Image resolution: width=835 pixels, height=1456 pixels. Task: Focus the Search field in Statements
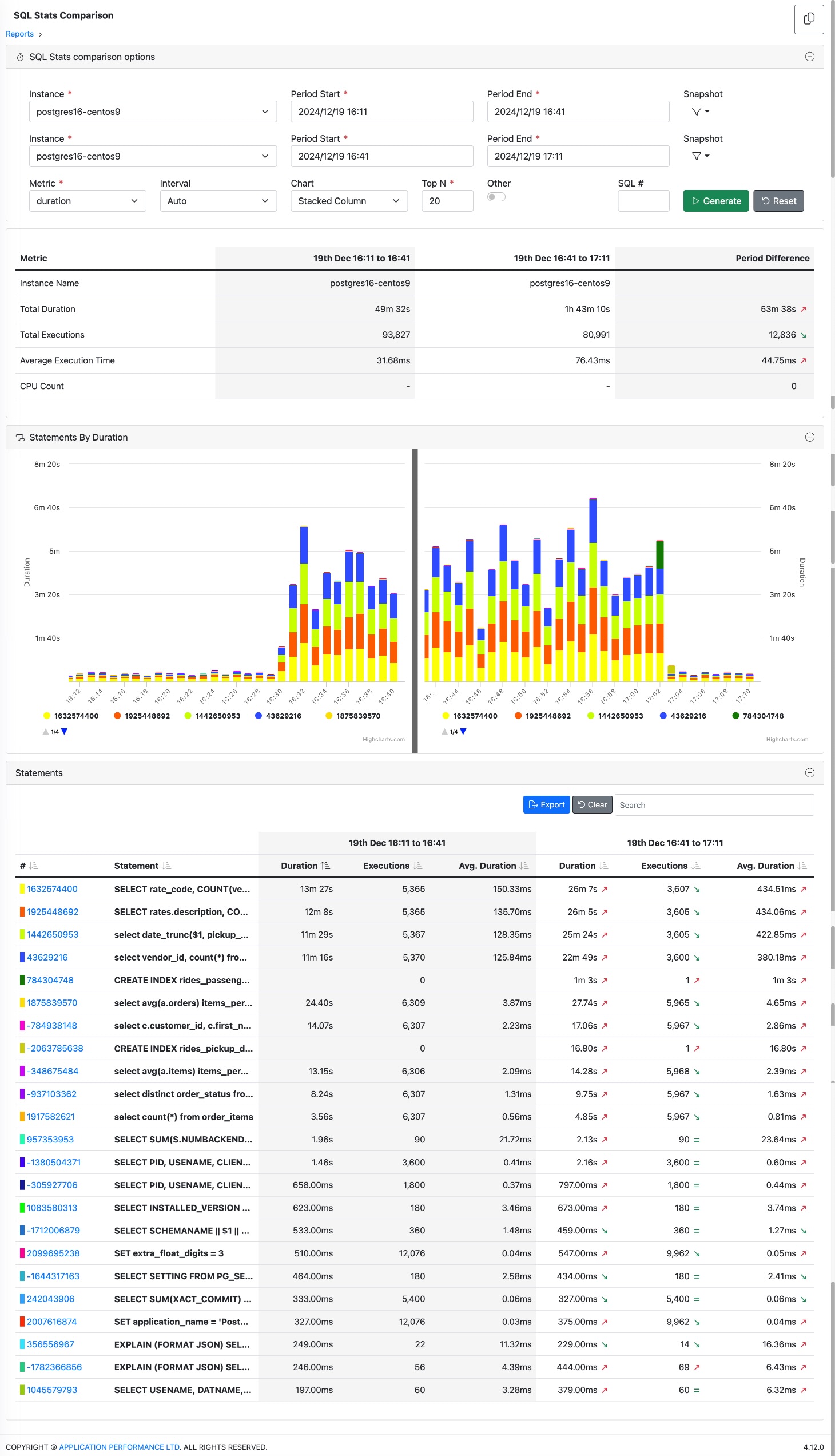click(x=714, y=804)
